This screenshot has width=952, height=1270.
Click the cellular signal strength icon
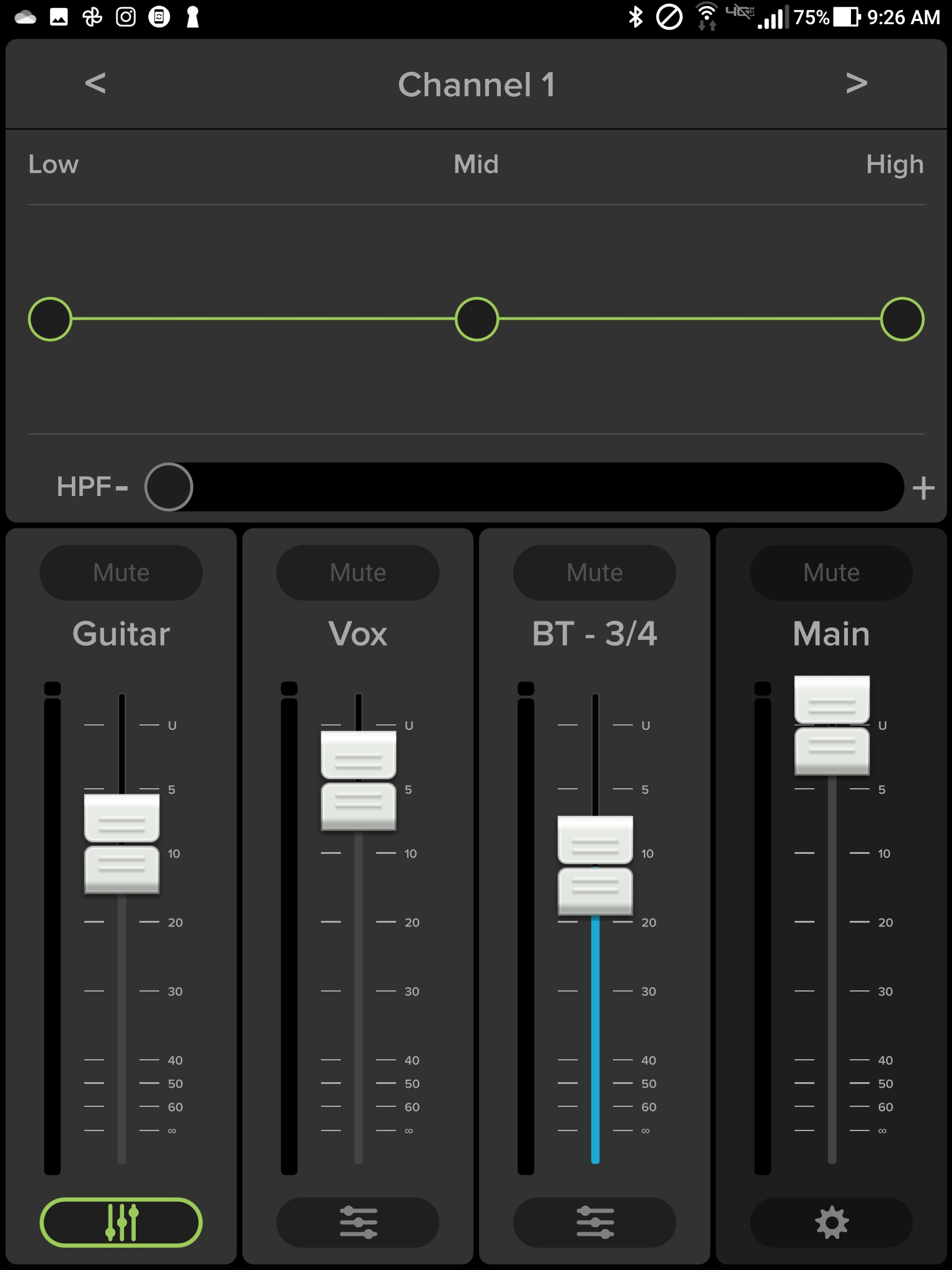(x=773, y=17)
